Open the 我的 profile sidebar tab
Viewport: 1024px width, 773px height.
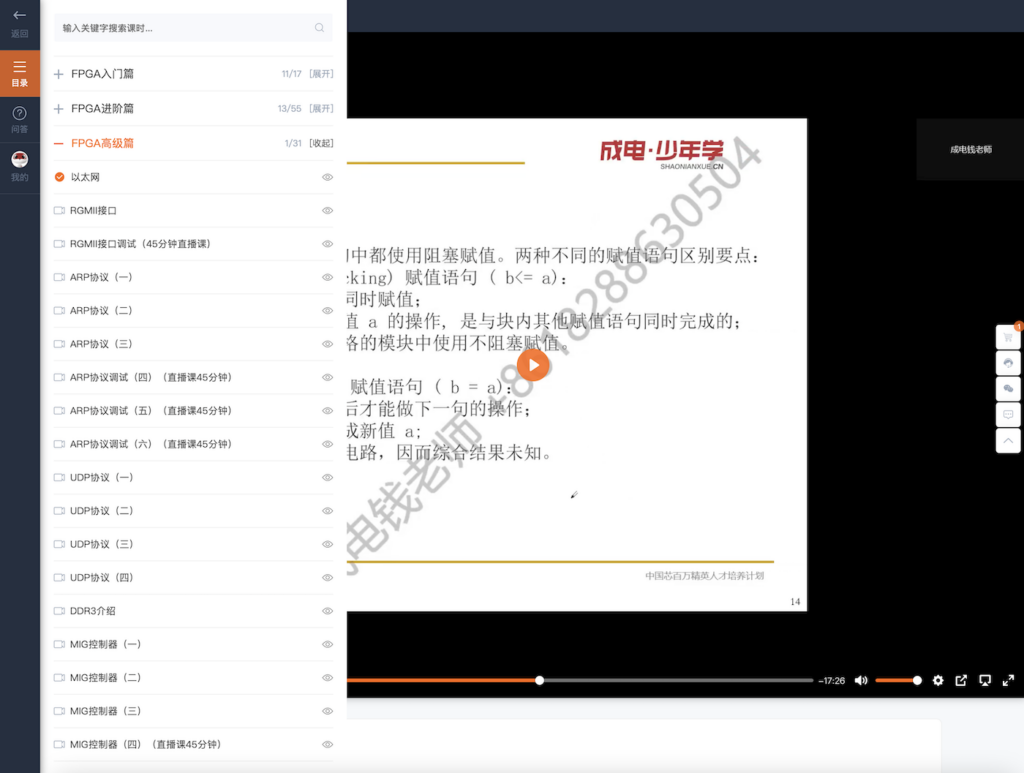(x=20, y=166)
